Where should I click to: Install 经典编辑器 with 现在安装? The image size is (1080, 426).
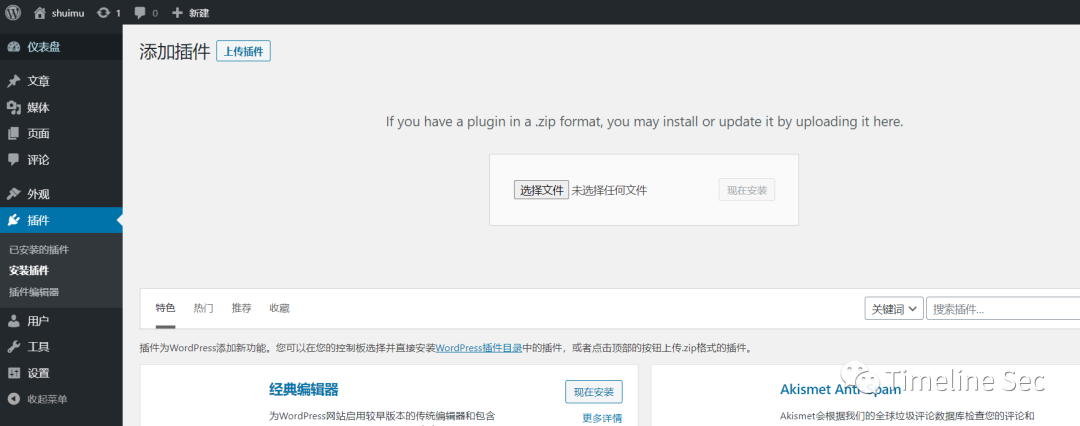tap(594, 392)
